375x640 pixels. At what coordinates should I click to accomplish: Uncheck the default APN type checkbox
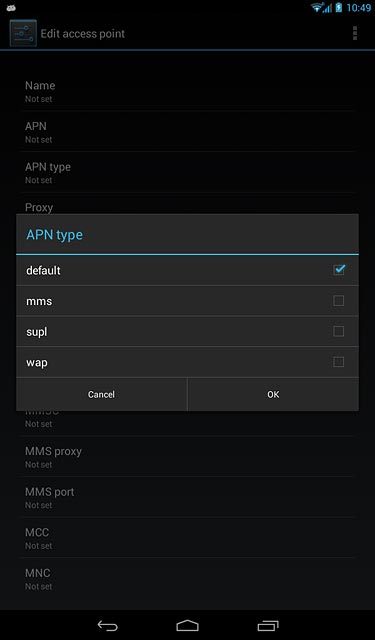[x=339, y=270]
